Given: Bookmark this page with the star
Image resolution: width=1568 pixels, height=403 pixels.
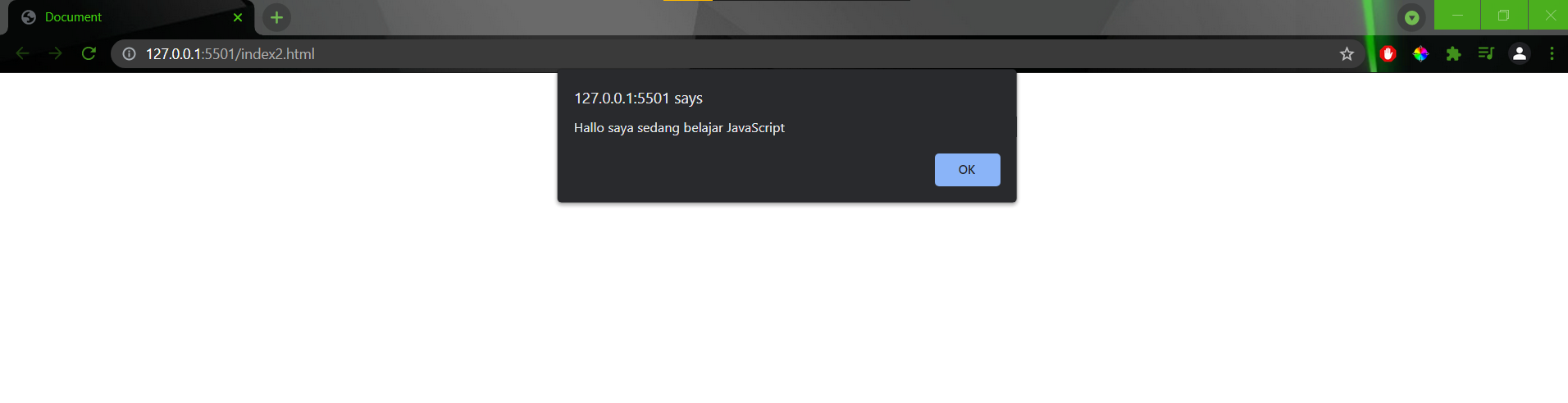Looking at the screenshot, I should 1347,54.
